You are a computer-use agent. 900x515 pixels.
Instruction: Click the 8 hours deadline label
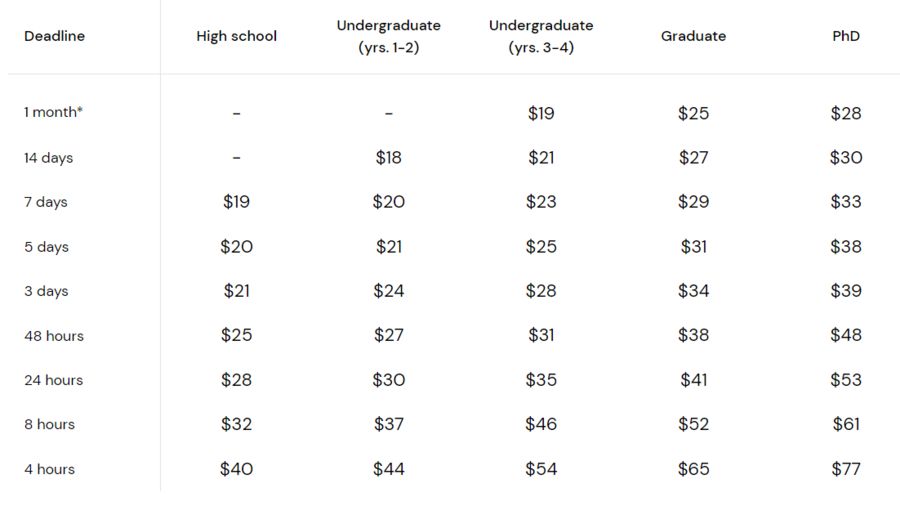point(49,424)
